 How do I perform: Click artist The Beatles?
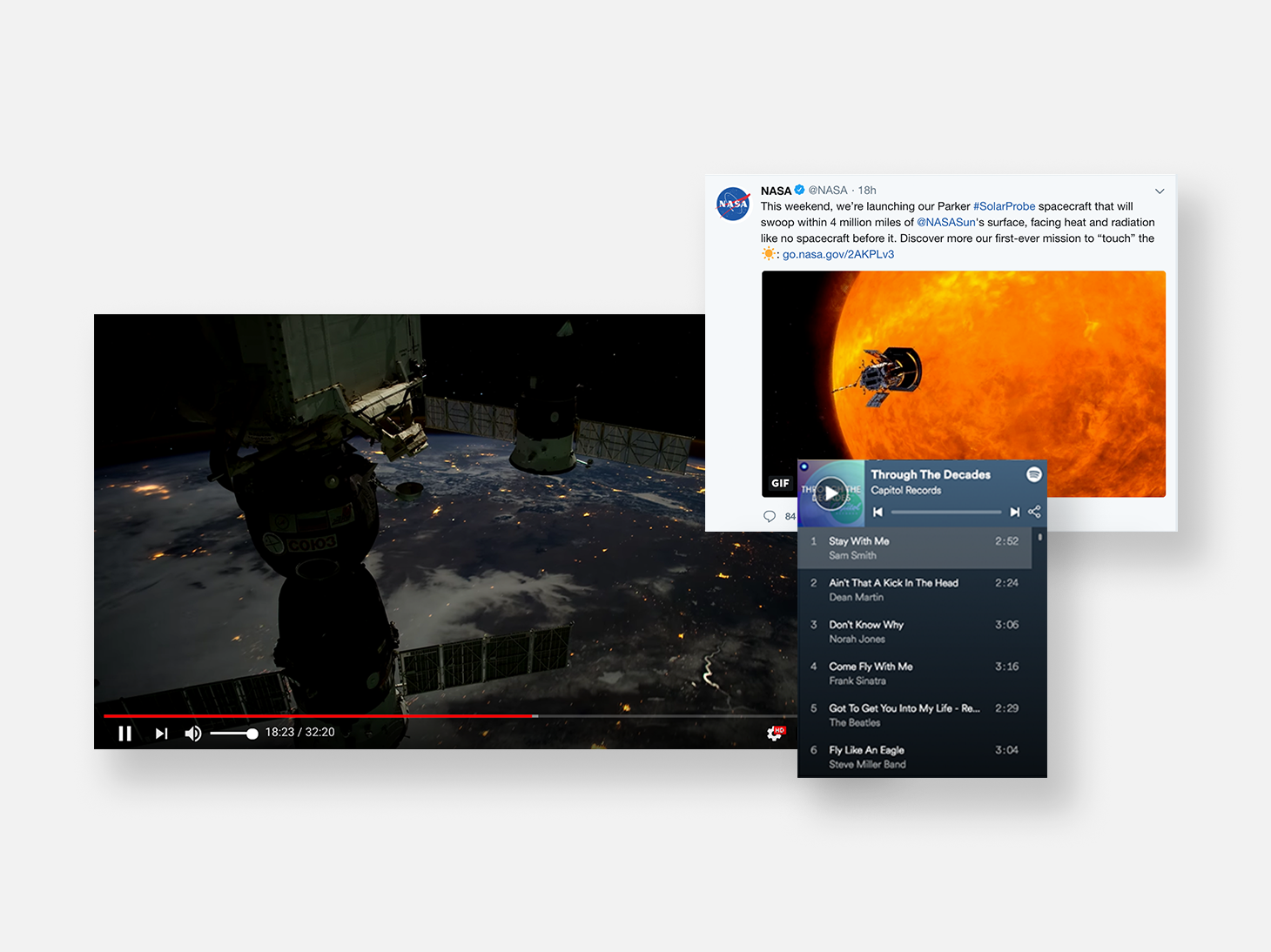pyautogui.click(x=854, y=722)
